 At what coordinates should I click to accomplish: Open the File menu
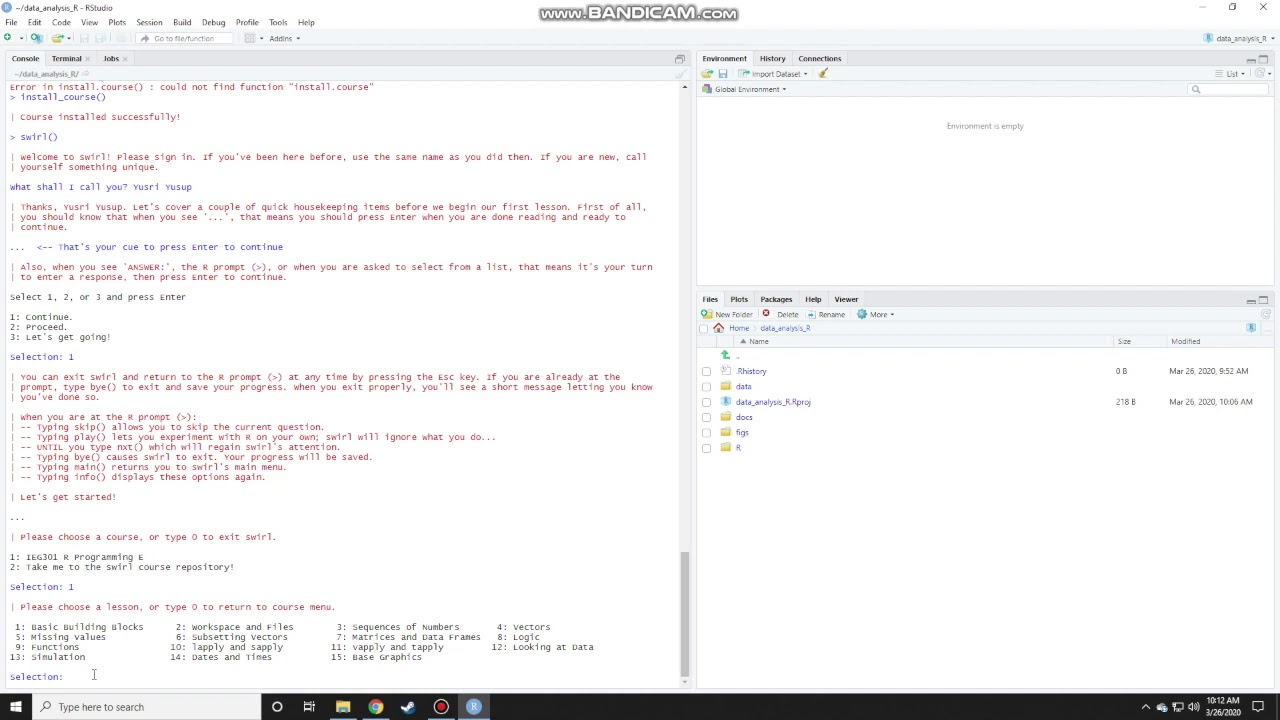(x=11, y=22)
